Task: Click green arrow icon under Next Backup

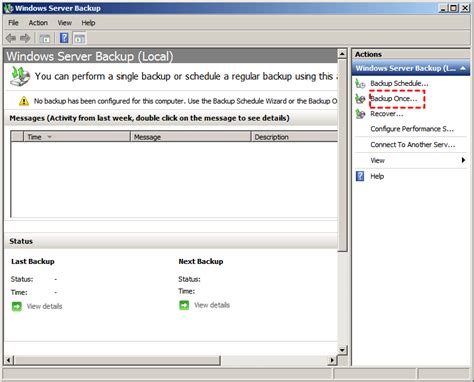Action: [x=184, y=305]
